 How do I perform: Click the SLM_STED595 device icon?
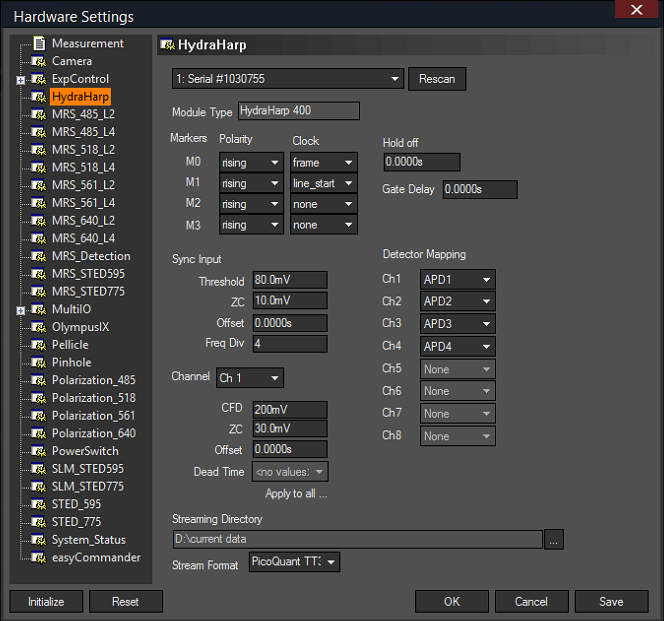click(x=39, y=469)
